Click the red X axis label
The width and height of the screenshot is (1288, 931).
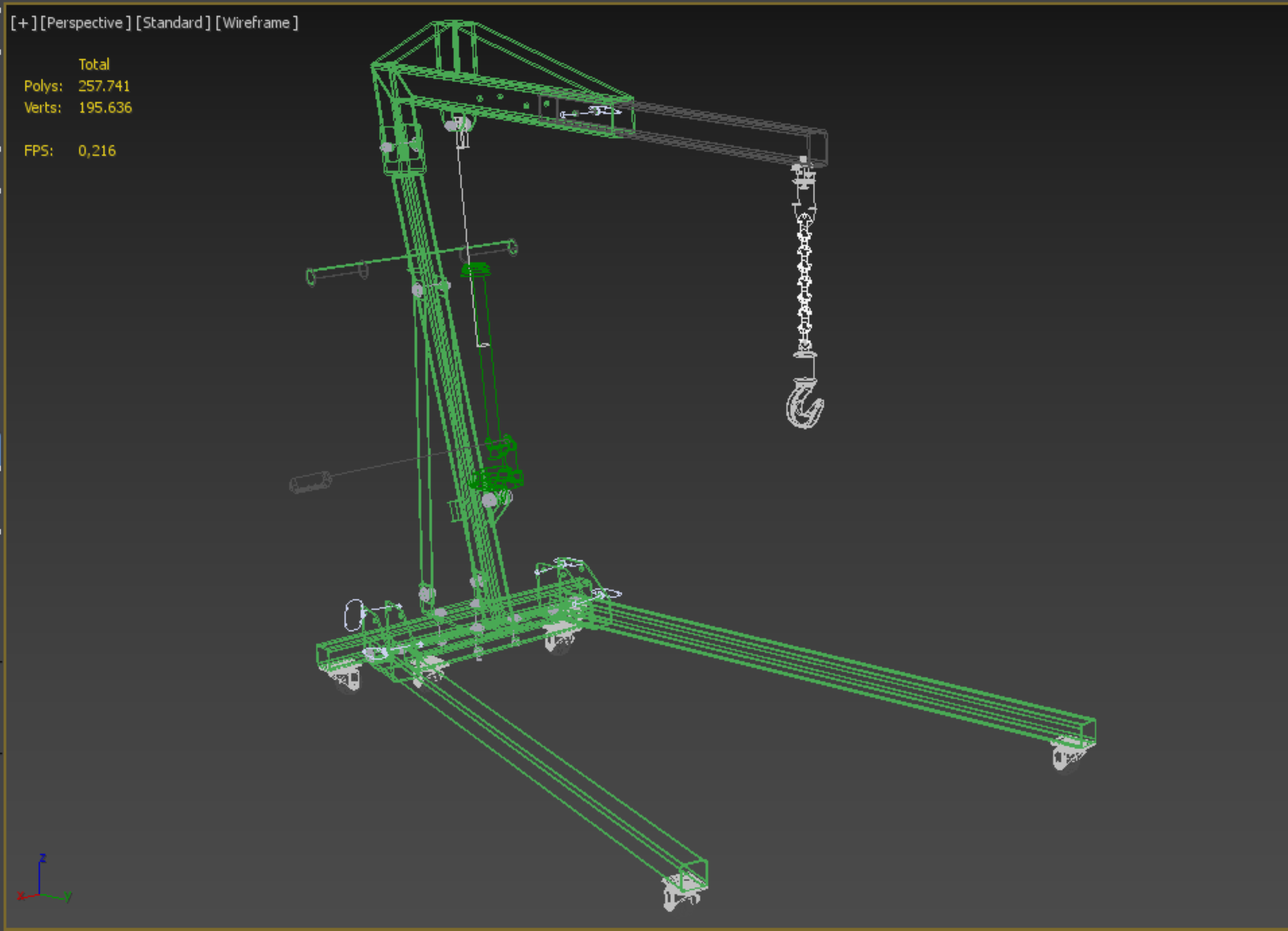(x=21, y=896)
